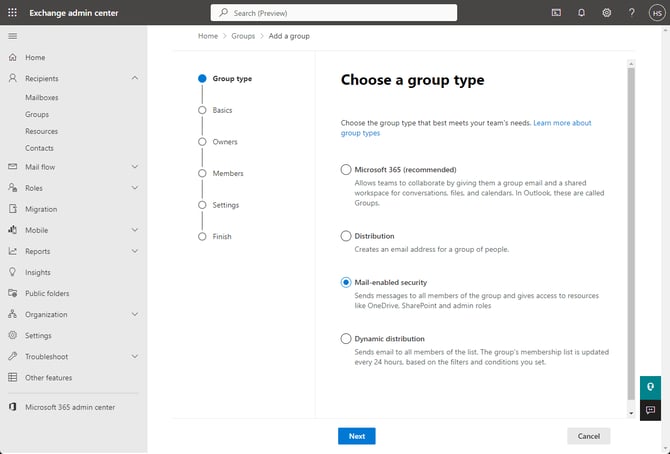The height and width of the screenshot is (454, 670).
Task: Click the Search (Preview) field
Action: pyautogui.click(x=334, y=13)
